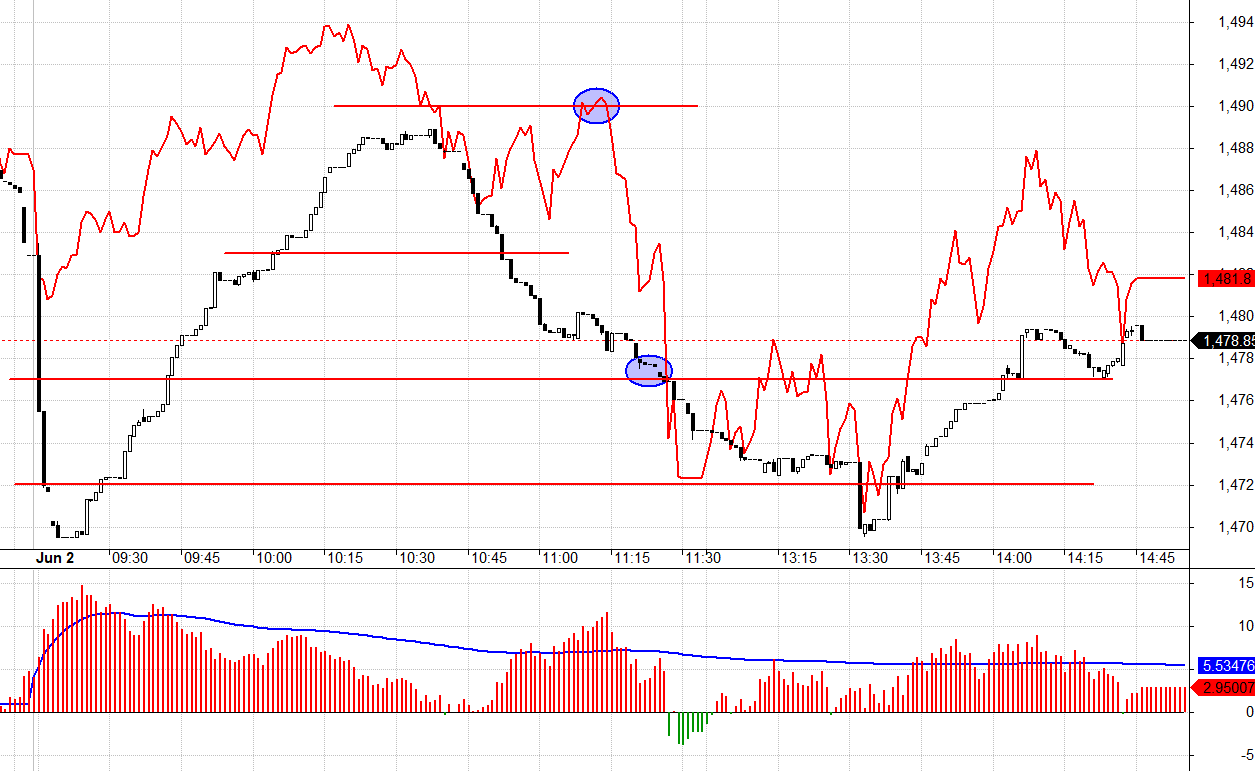Click the 09:45 time axis label
1255x771 pixels.
click(x=202, y=558)
